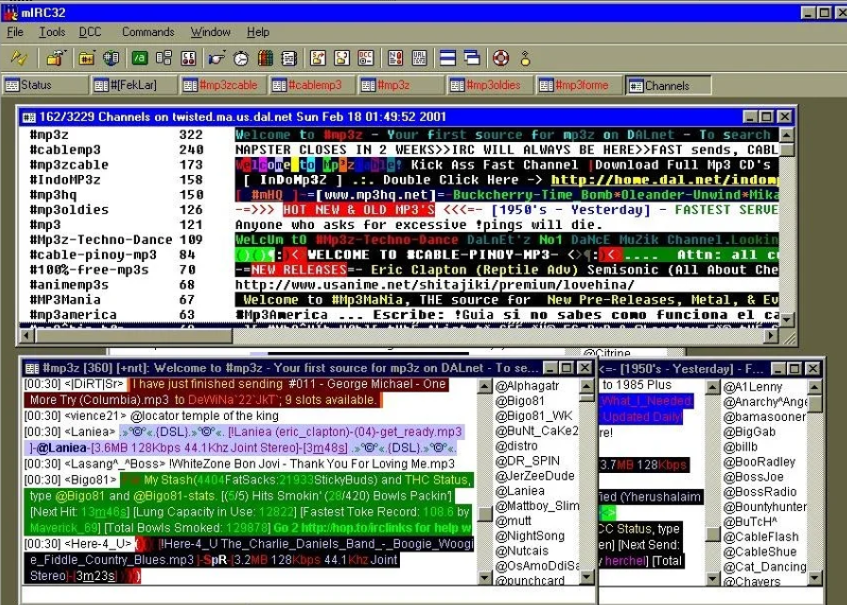Click the channels list horizontal scrollbar thumb

pos(133,335)
